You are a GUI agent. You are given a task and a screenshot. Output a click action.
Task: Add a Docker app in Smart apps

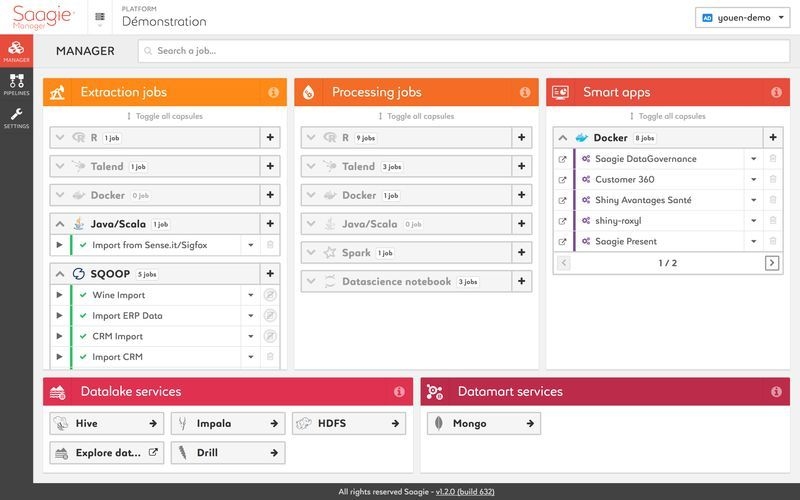tap(773, 137)
